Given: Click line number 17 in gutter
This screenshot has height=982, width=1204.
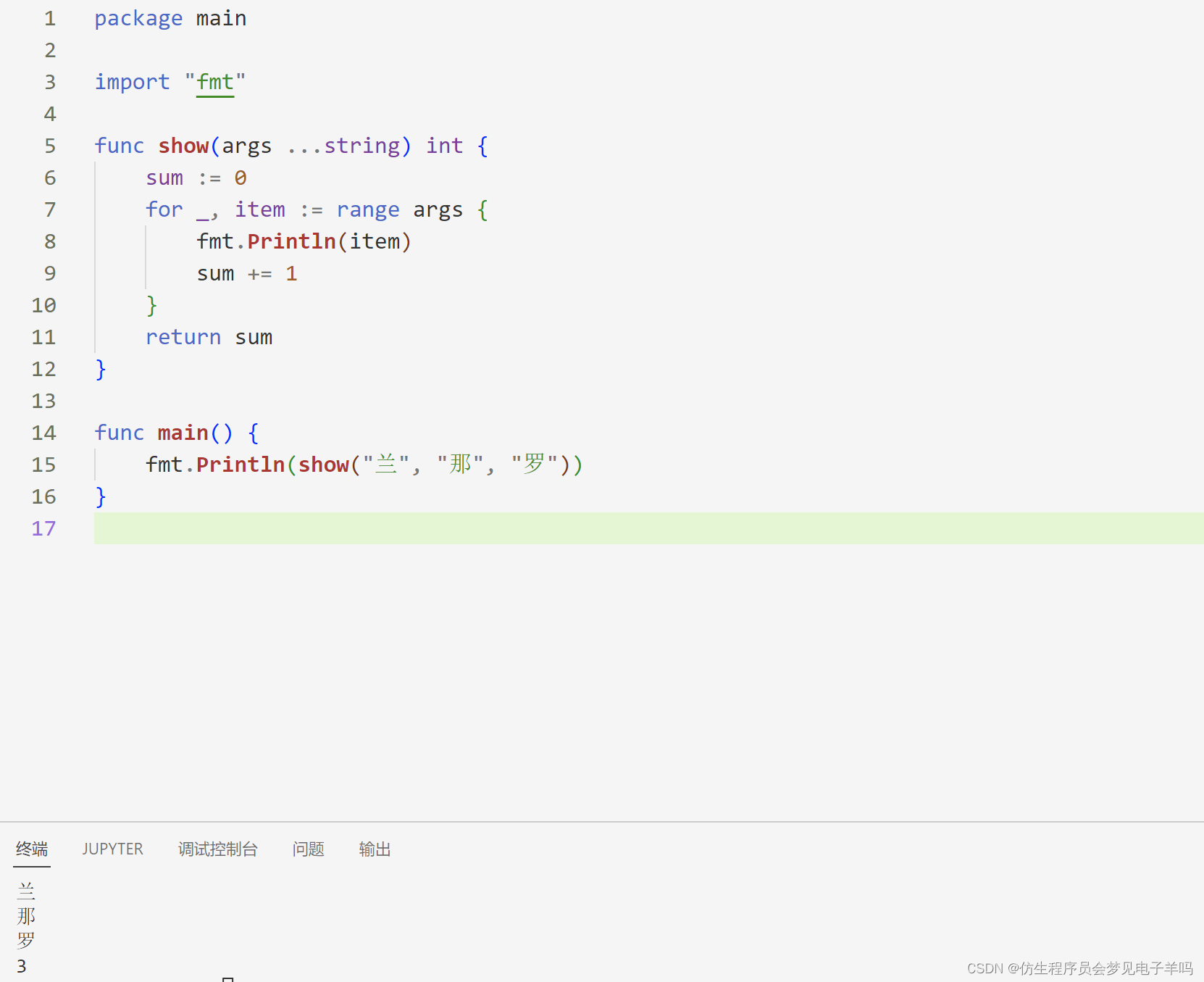Looking at the screenshot, I should click(x=43, y=528).
